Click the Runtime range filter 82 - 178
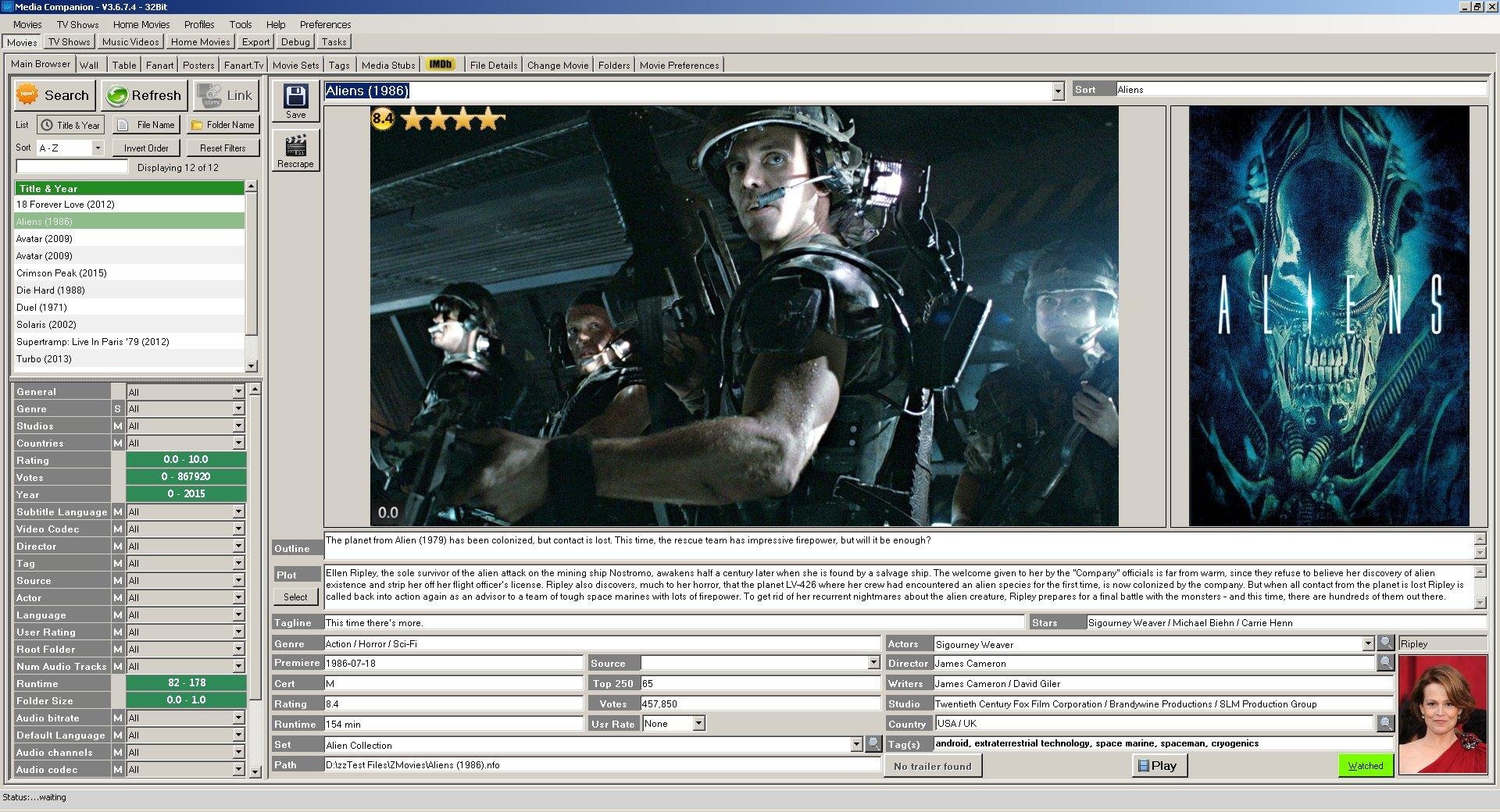This screenshot has width=1500, height=812. coord(186,683)
